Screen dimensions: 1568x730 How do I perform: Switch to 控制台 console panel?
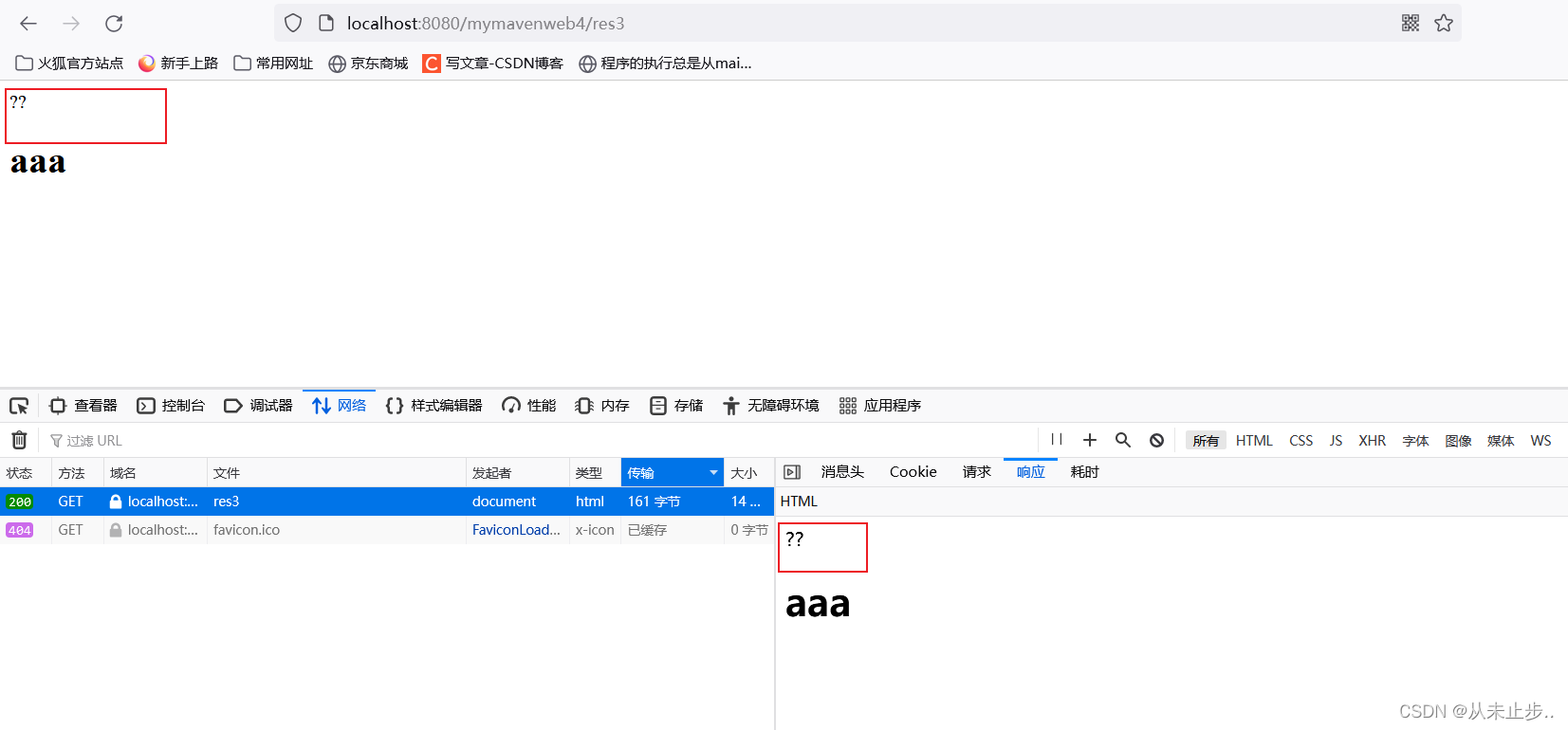[171, 406]
